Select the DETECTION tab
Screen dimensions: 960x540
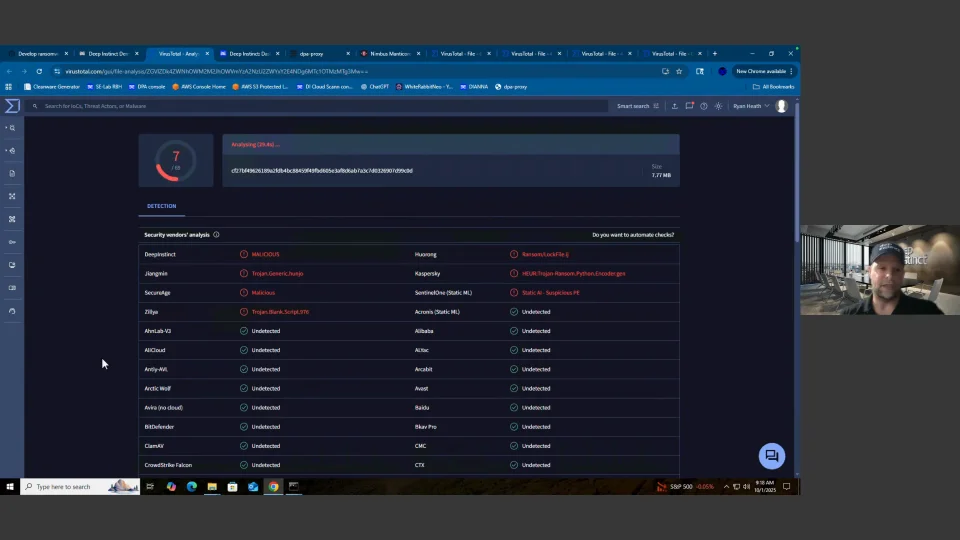162,206
